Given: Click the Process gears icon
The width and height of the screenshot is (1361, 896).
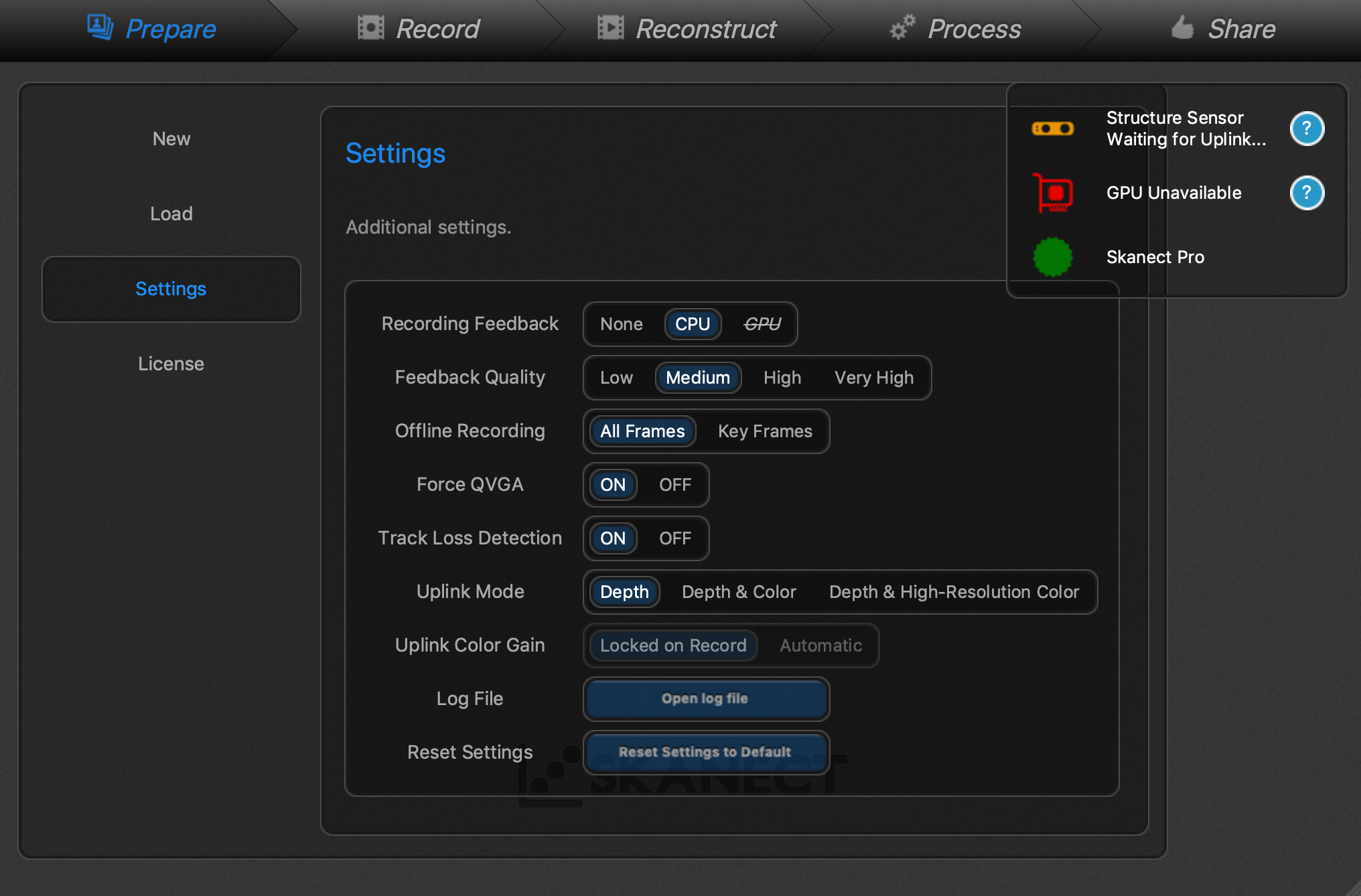Looking at the screenshot, I should pyautogui.click(x=902, y=27).
